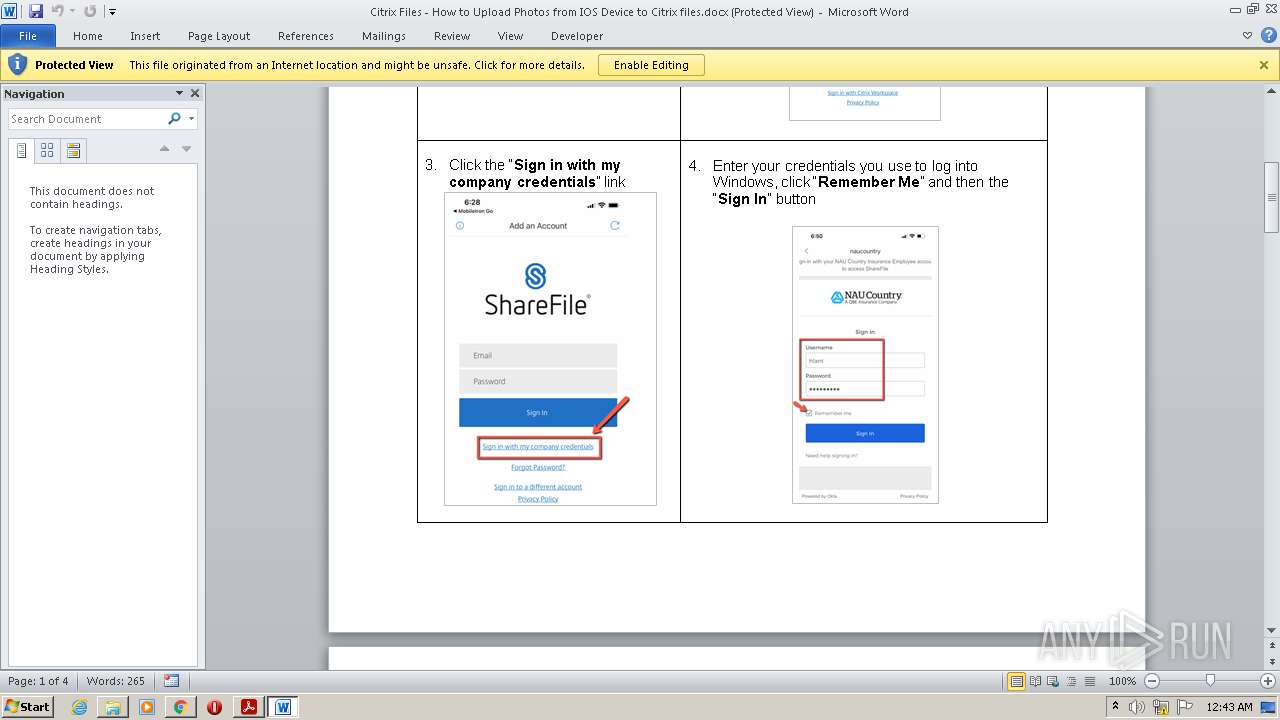This screenshot has height=720, width=1280.
Task: Click the Redo icon in Quick Access Toolbar
Action: pos(90,11)
